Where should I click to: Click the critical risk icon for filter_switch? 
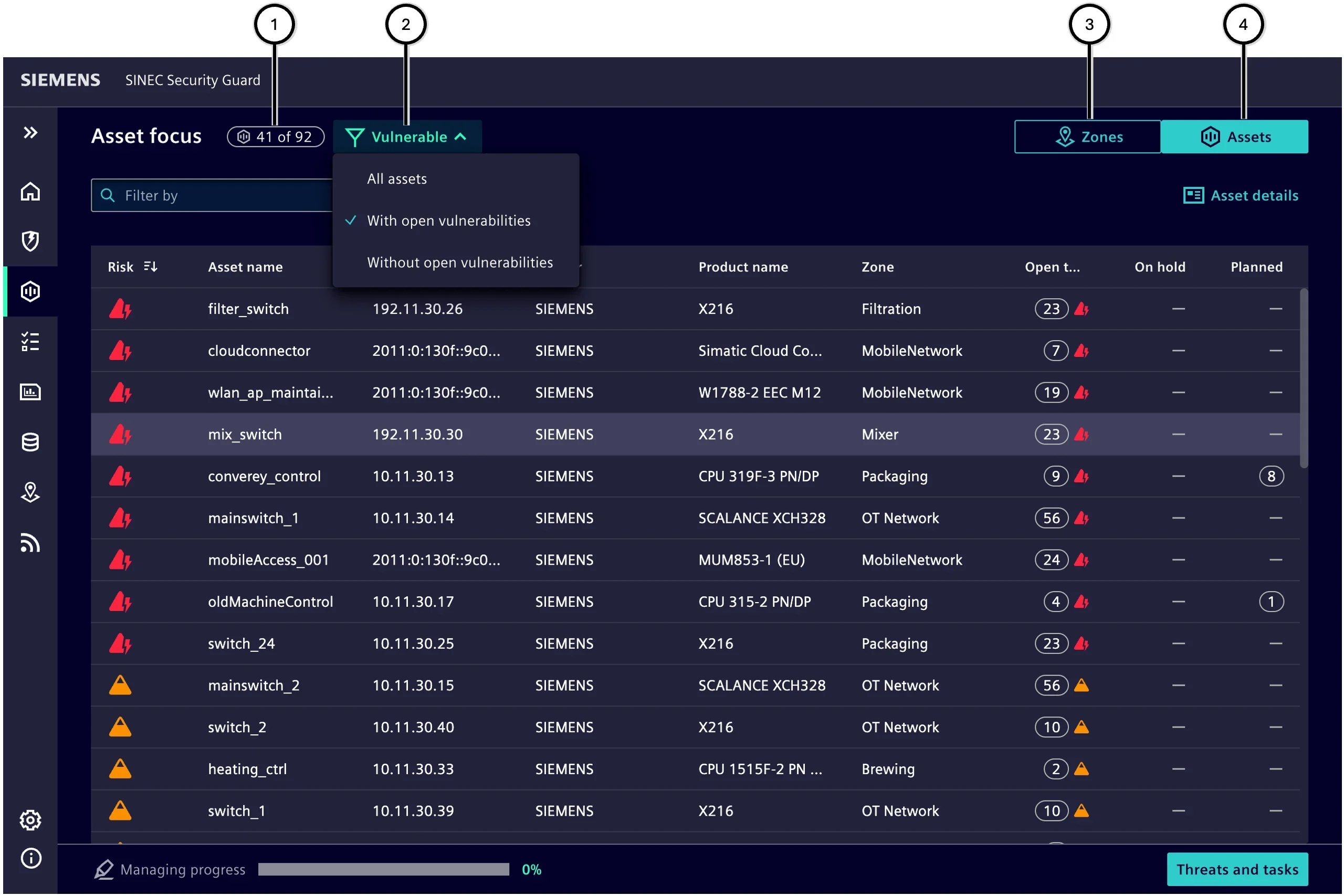click(x=120, y=309)
